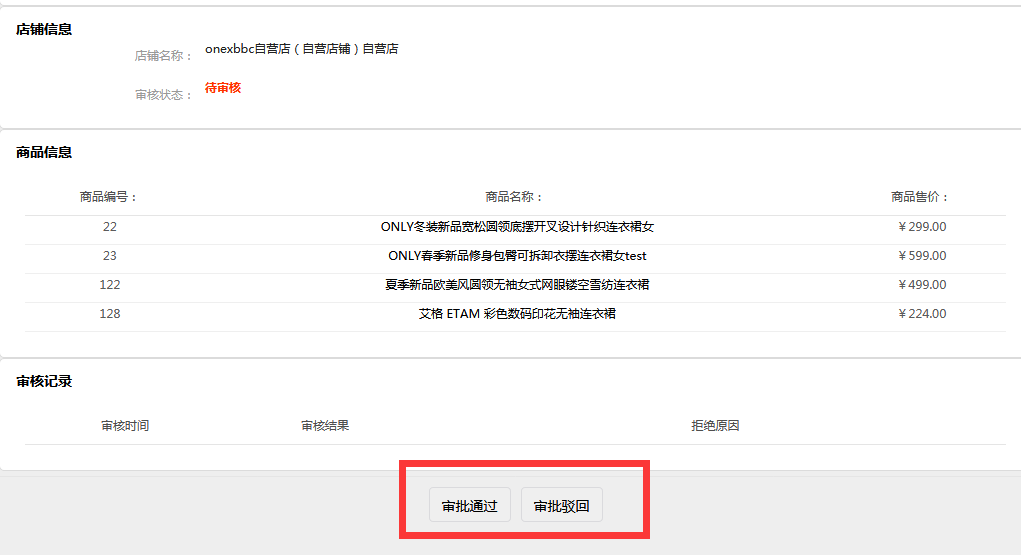Screen dimensions: 1021x555
Task: Select the 审核结果 column header
Action: point(325,426)
